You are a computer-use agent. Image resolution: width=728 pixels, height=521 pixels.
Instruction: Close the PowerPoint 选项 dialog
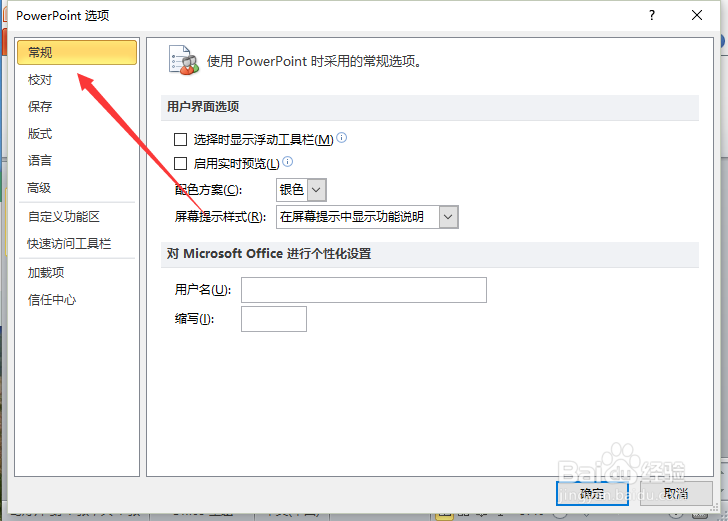pos(697,15)
